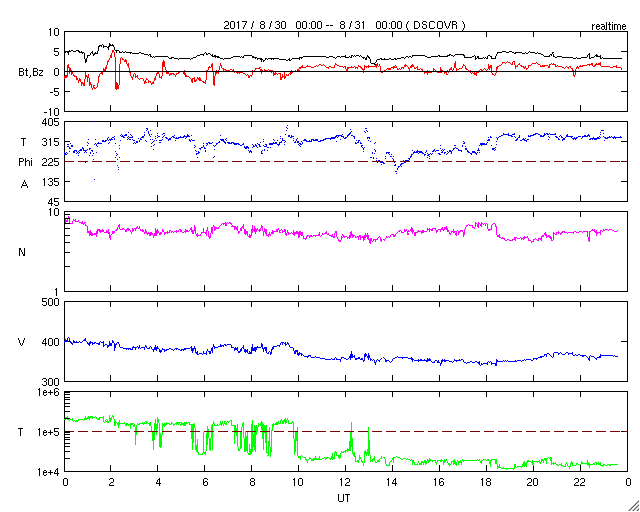Click the plot title date range text

pyautogui.click(x=344, y=25)
